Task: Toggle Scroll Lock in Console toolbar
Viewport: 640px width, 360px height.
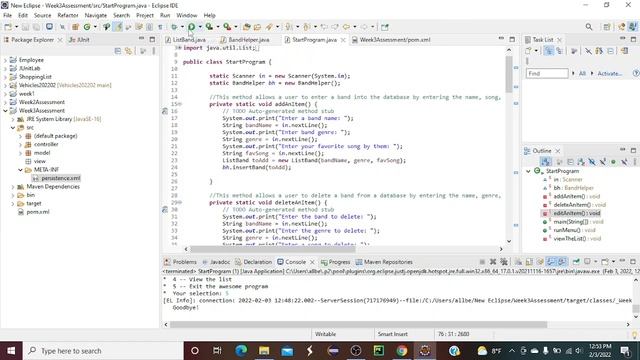Action: 529,262
